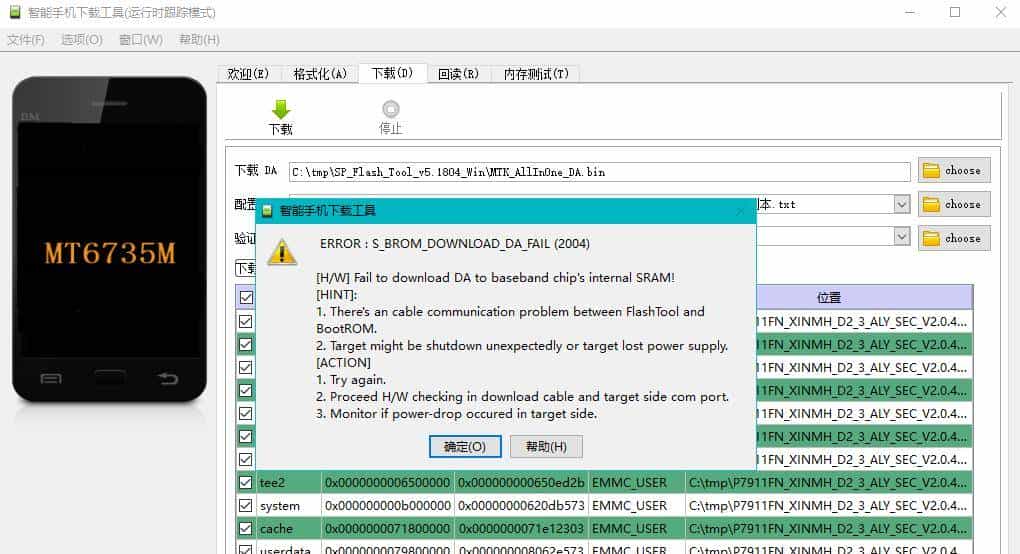
Task: Toggle the header select-all checkbox
Action: [246, 298]
